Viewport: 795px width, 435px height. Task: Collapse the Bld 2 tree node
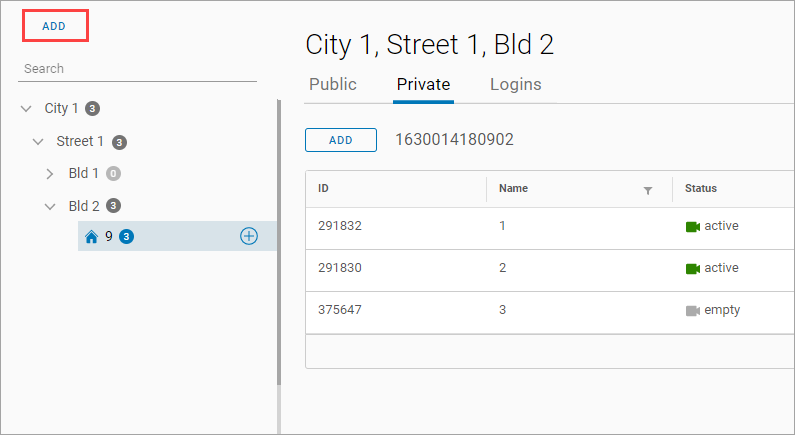pyautogui.click(x=50, y=206)
